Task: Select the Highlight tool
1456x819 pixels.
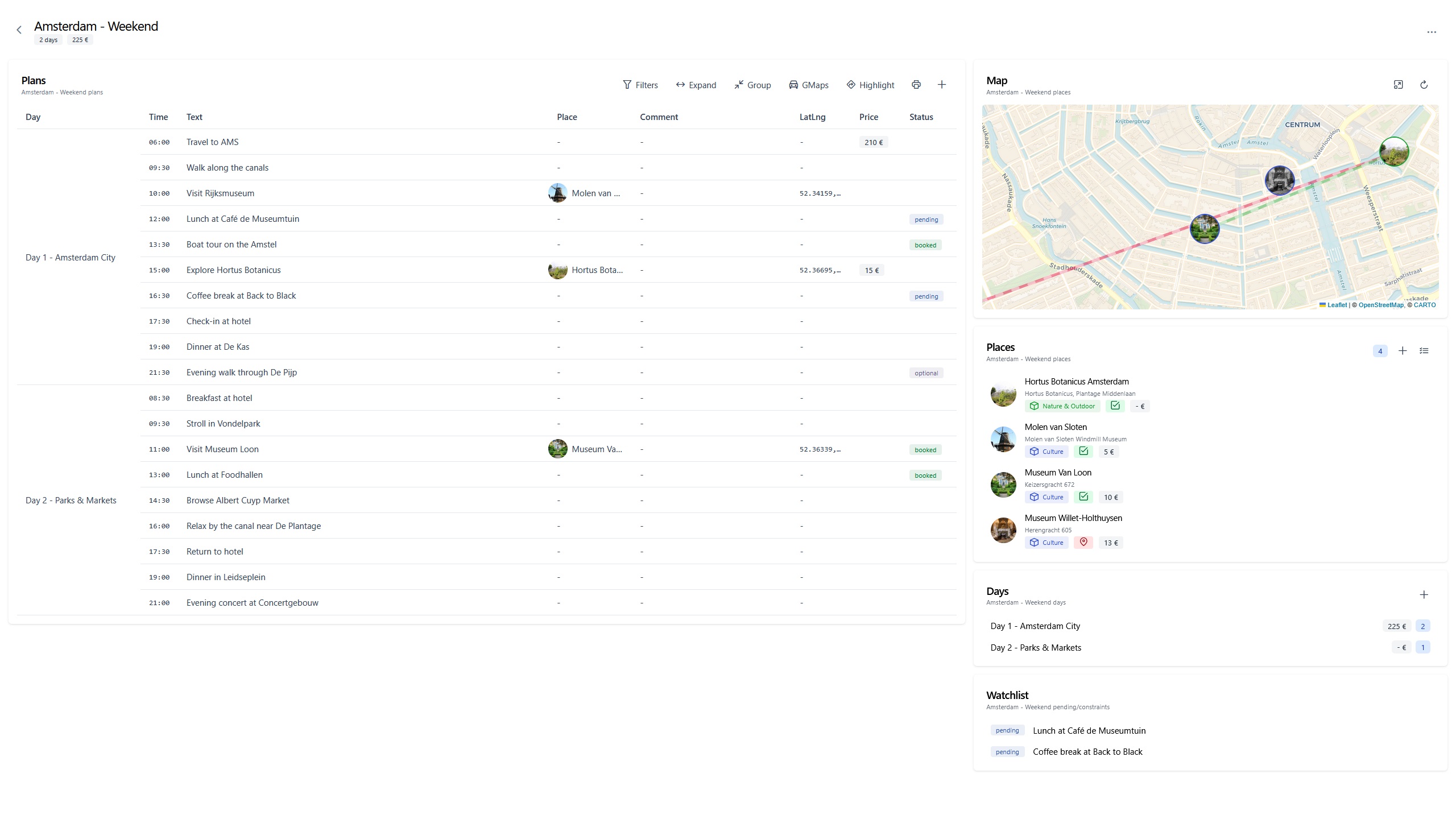Action: click(870, 84)
